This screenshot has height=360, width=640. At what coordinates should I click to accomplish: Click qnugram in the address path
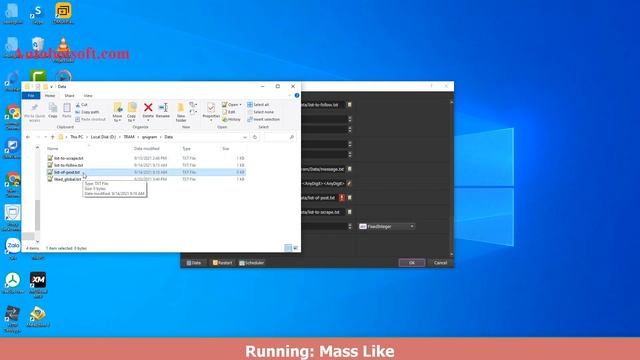tap(149, 137)
